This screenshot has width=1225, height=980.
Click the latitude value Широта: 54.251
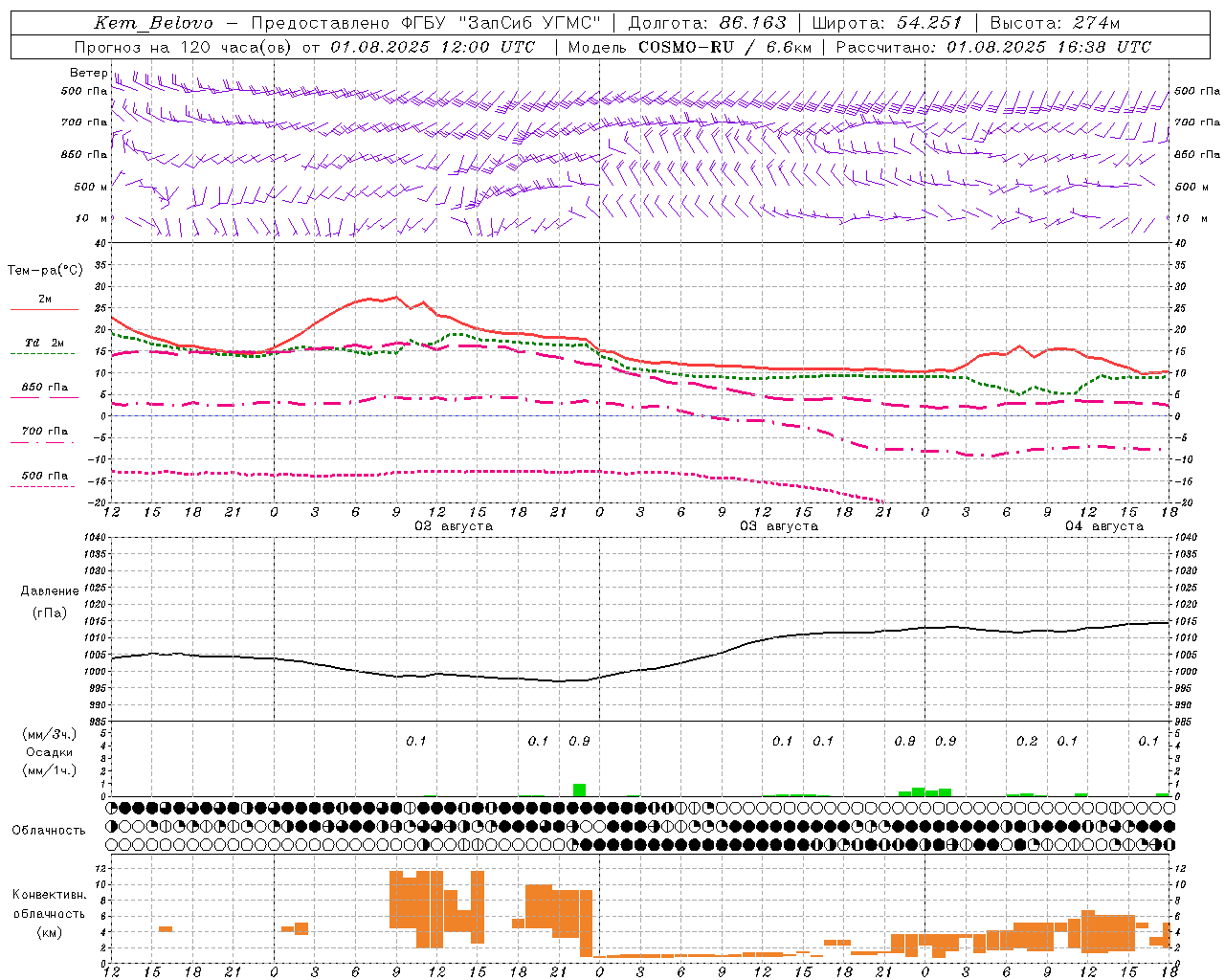(887, 23)
